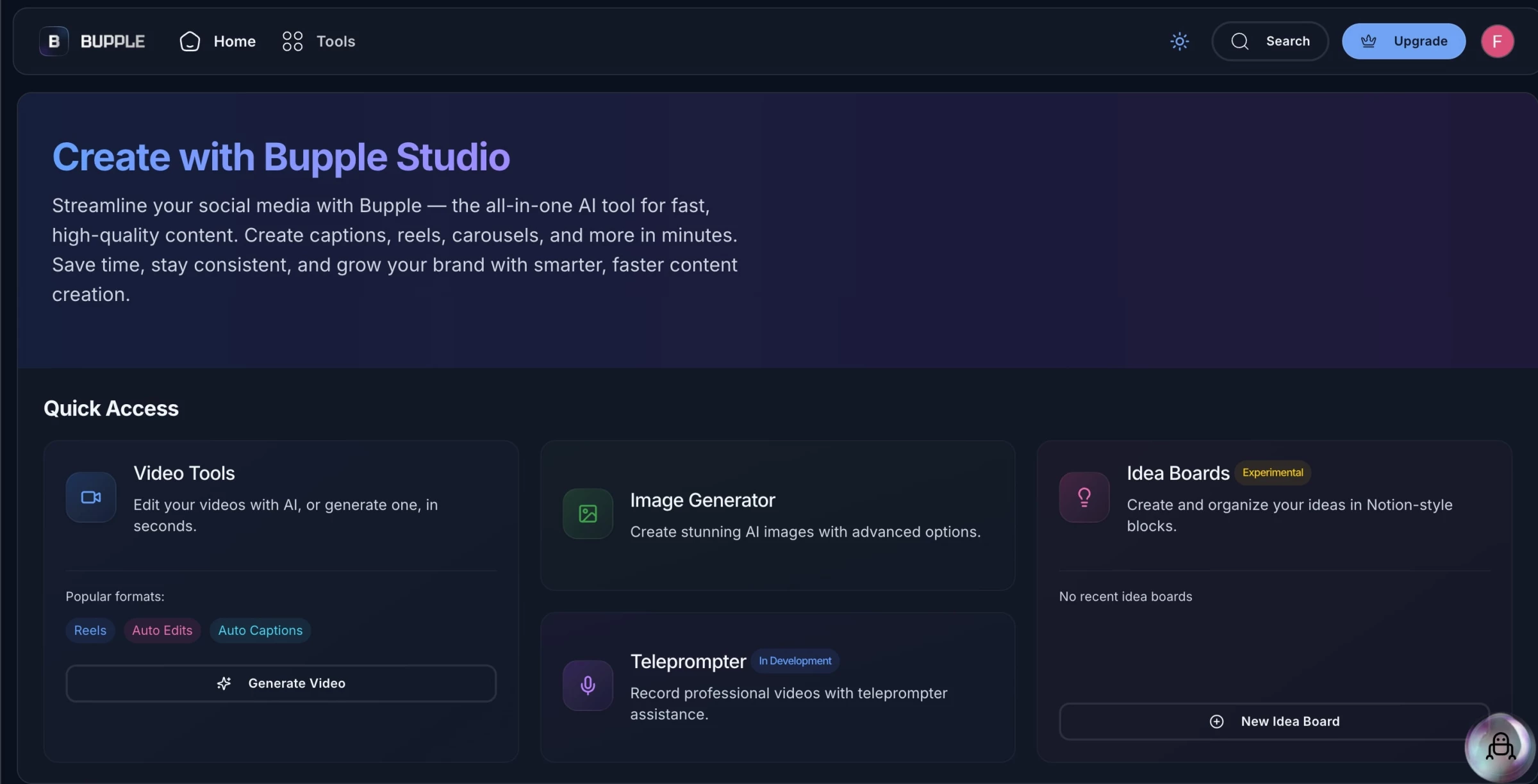This screenshot has width=1538, height=784.
Task: Click the Streamline your social media paragraph
Action: point(395,250)
